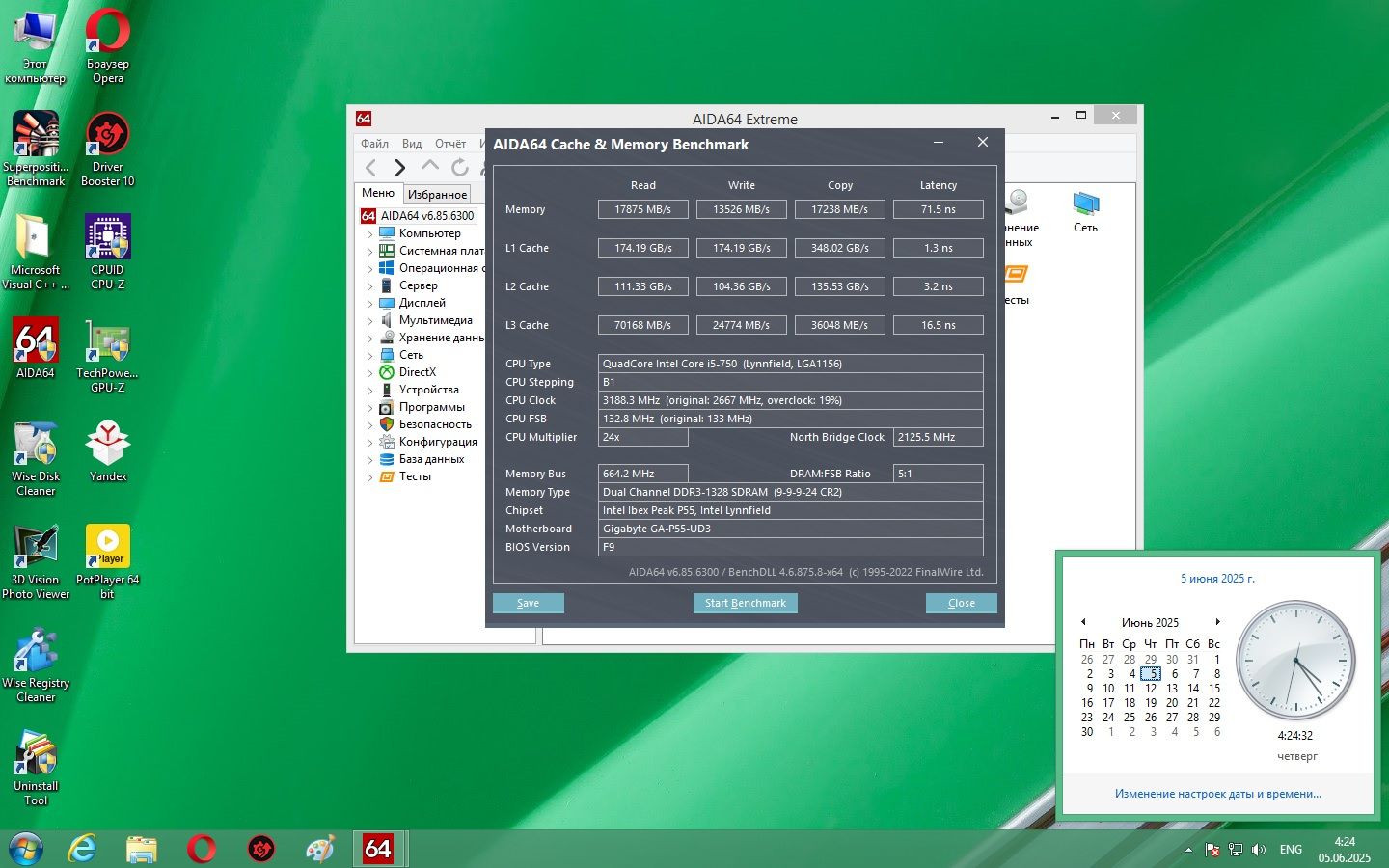Open the Файл menu in AIDA64

click(375, 144)
